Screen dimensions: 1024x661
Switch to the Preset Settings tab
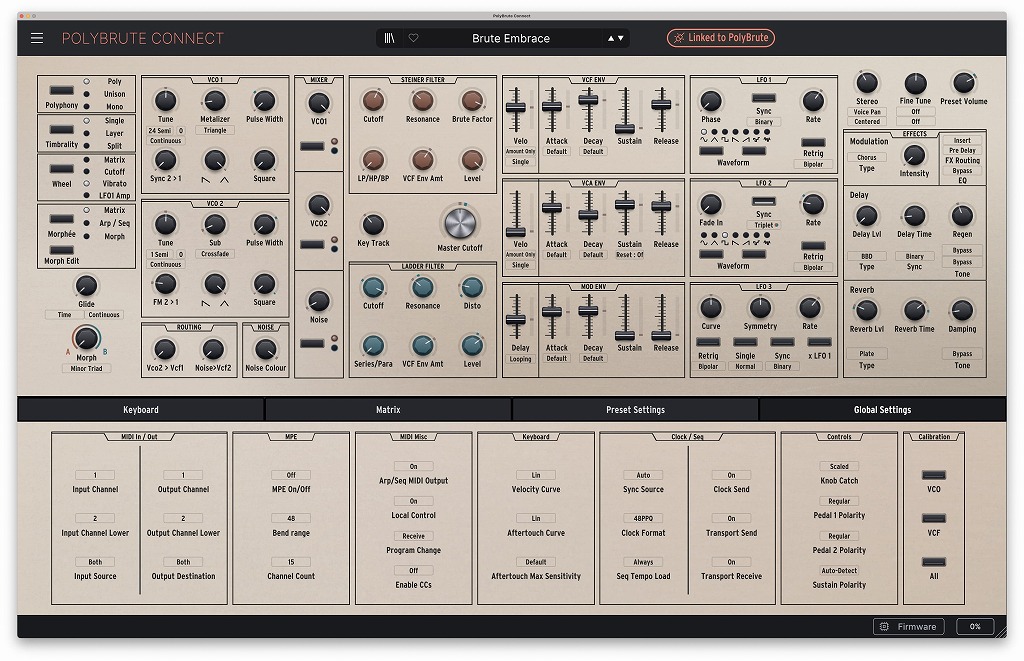pyautogui.click(x=635, y=410)
